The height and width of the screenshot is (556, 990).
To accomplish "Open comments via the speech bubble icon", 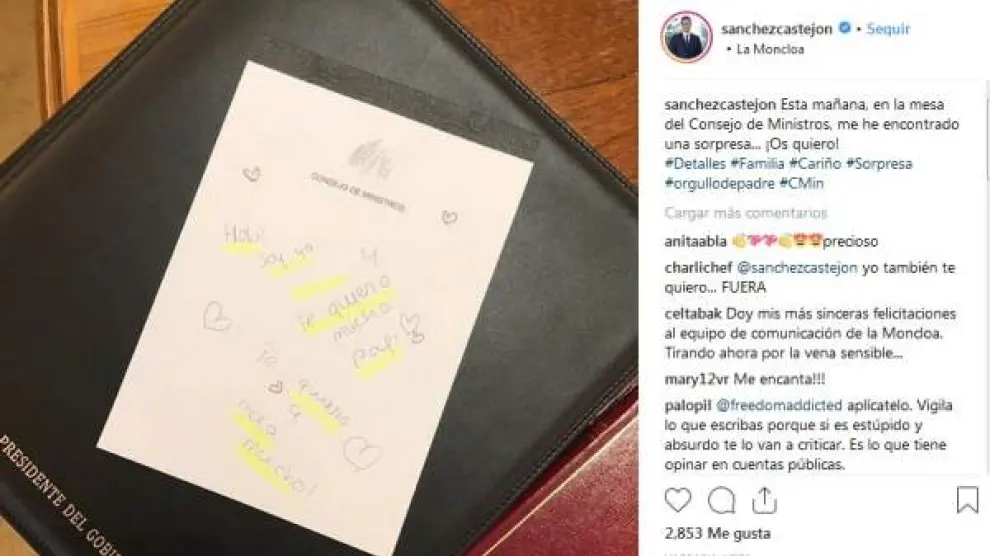I will coord(721,500).
